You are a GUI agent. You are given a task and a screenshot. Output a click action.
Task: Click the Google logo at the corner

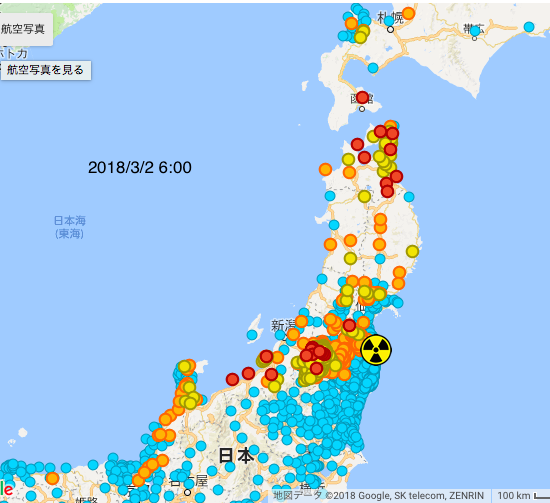[6, 489]
